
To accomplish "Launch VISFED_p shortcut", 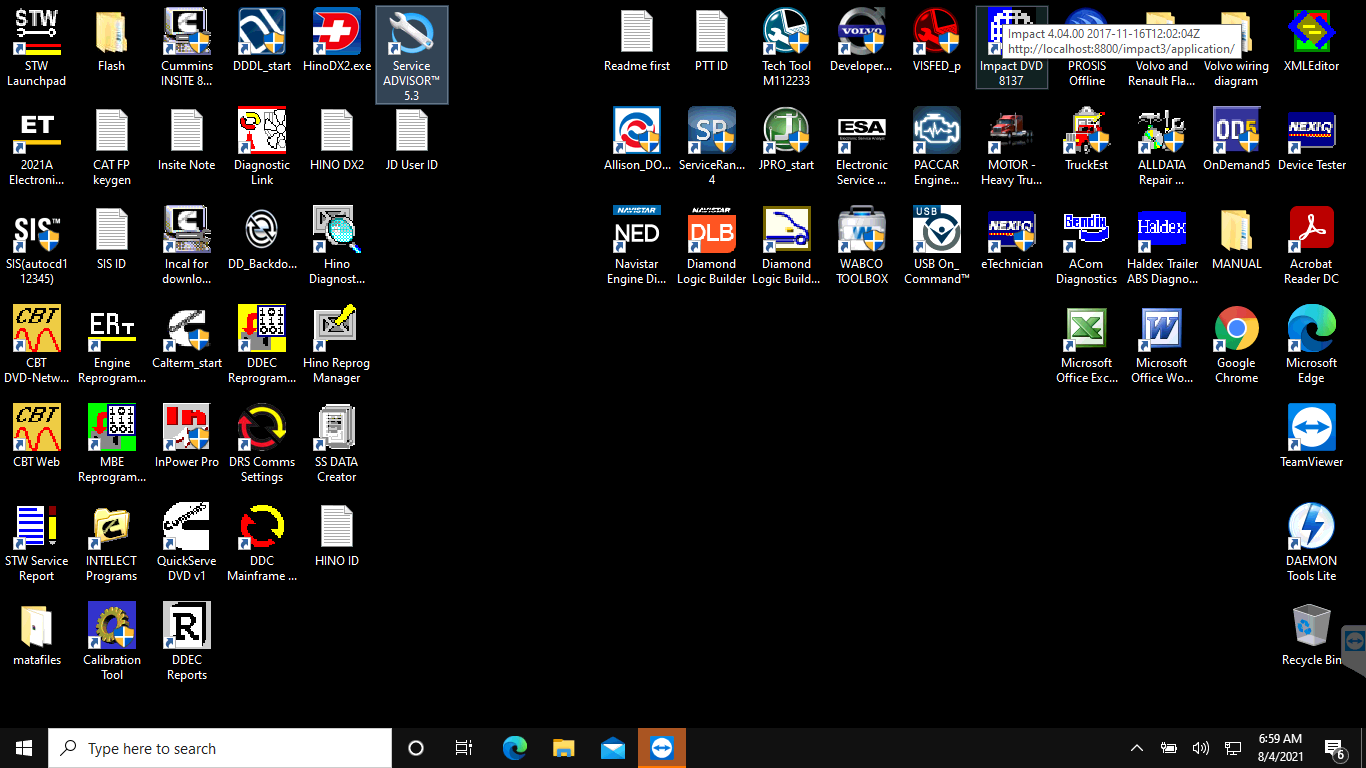I will coord(937,40).
